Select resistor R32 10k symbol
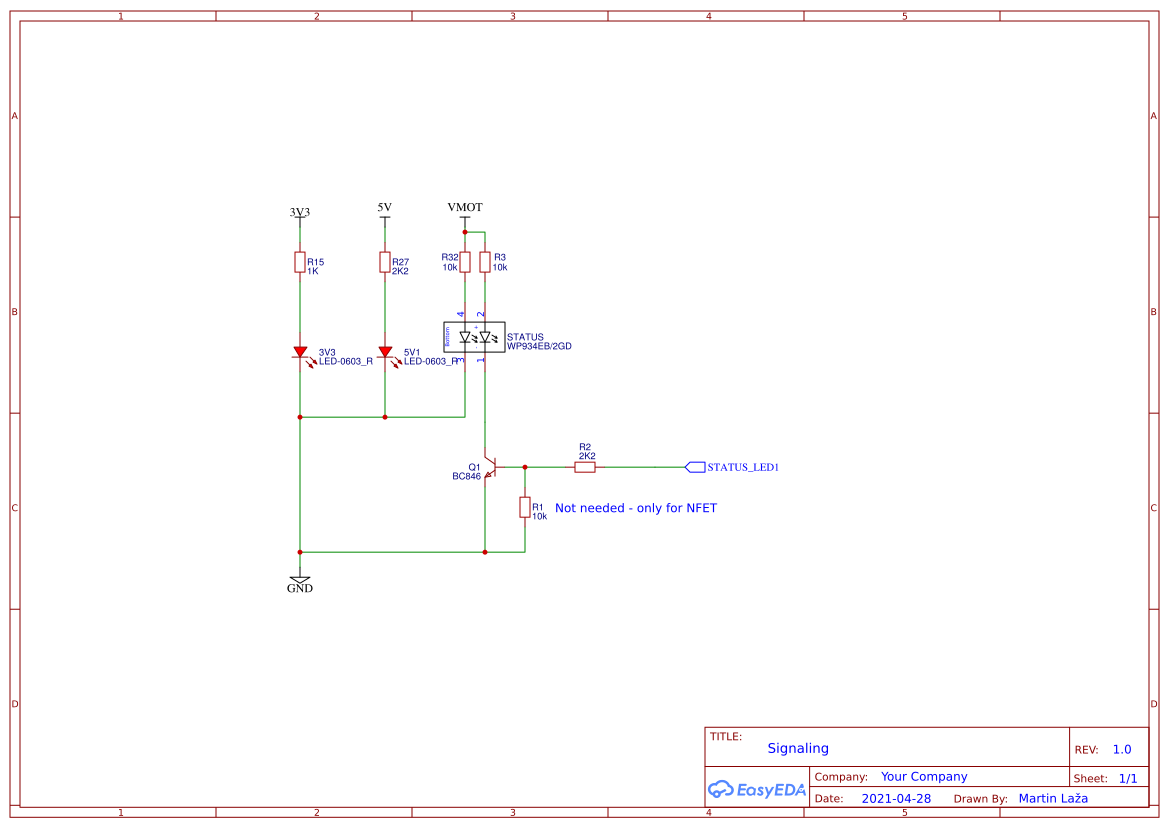 464,262
